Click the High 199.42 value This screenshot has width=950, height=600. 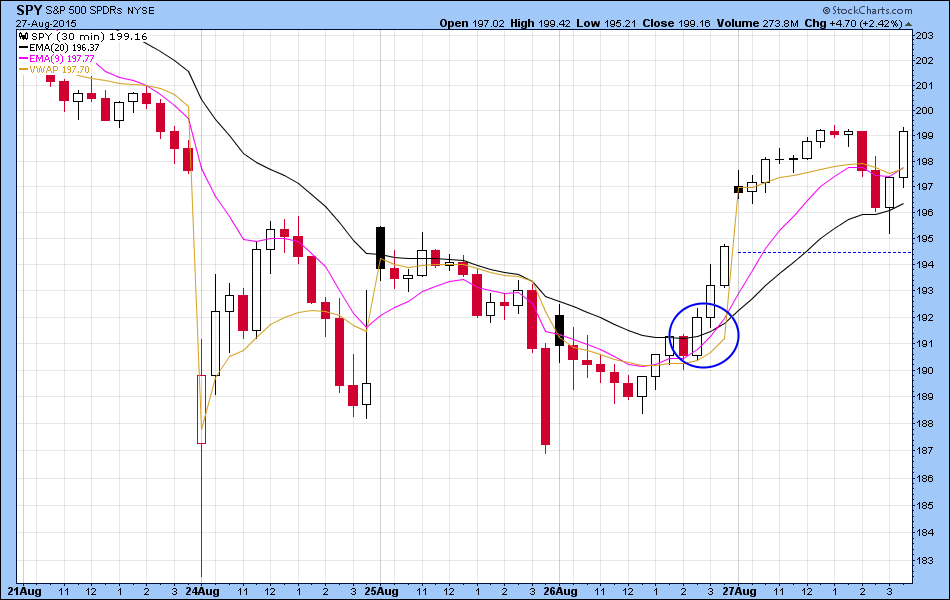(x=540, y=23)
